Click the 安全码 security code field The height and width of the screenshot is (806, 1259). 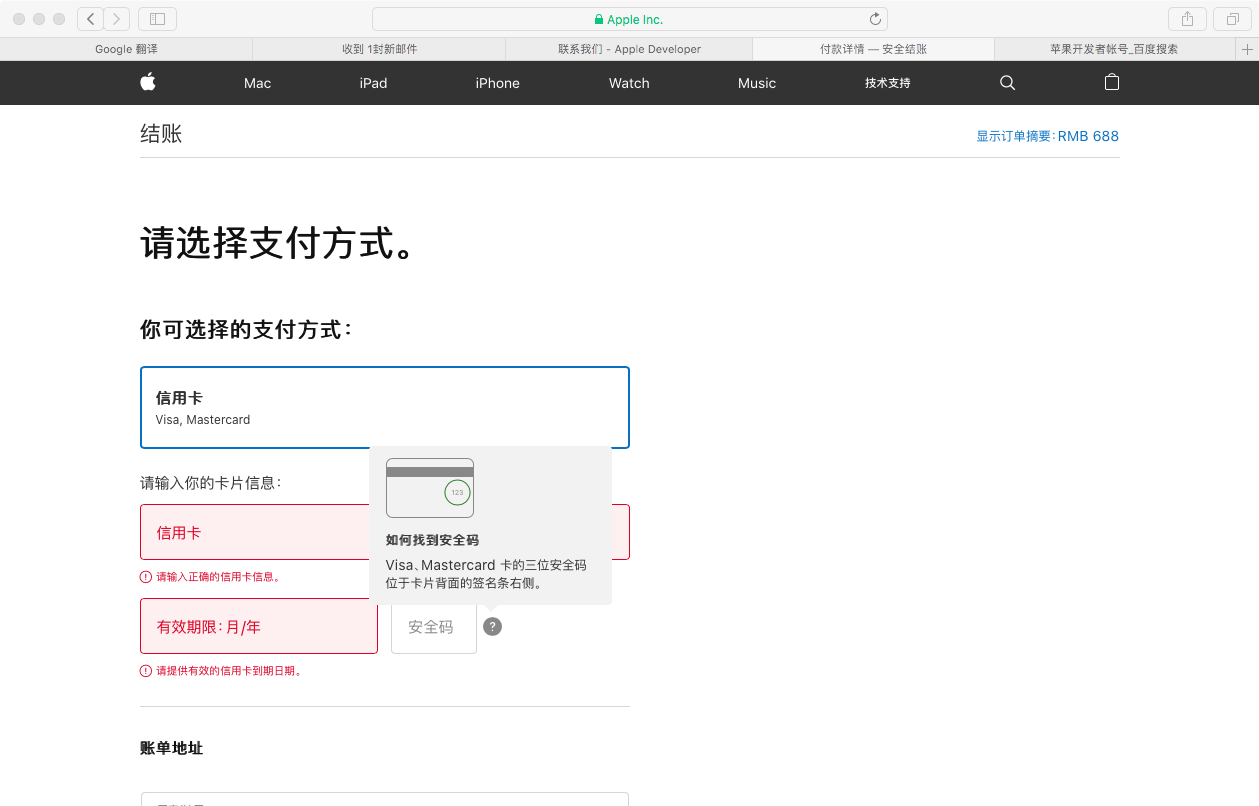pyautogui.click(x=434, y=626)
